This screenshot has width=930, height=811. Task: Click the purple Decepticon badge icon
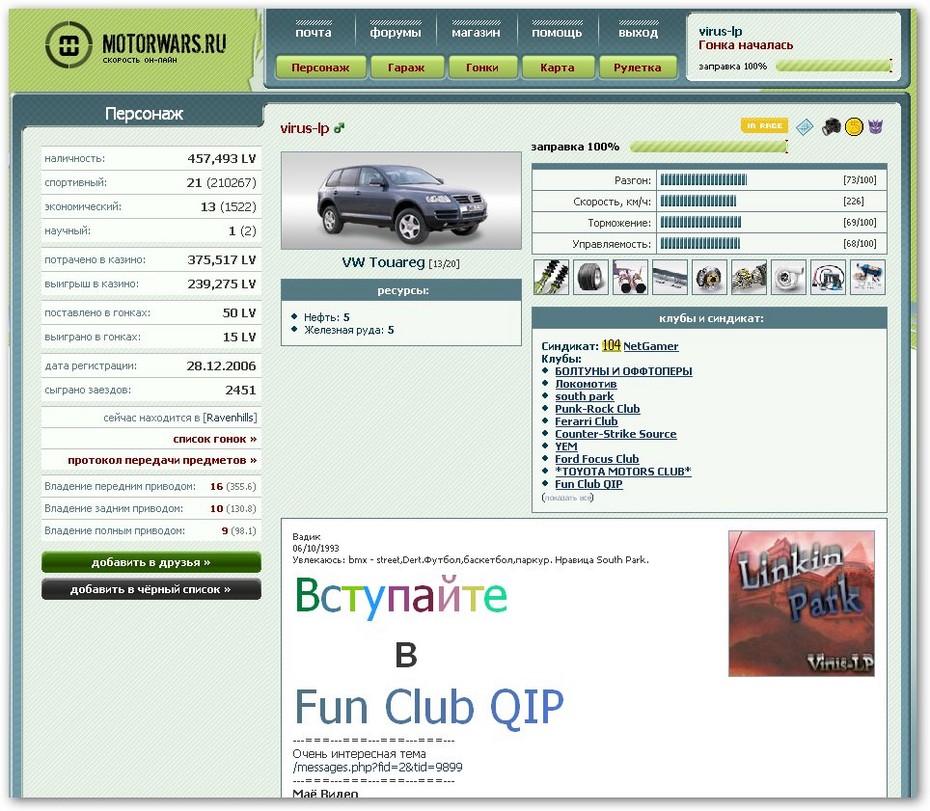click(x=875, y=126)
